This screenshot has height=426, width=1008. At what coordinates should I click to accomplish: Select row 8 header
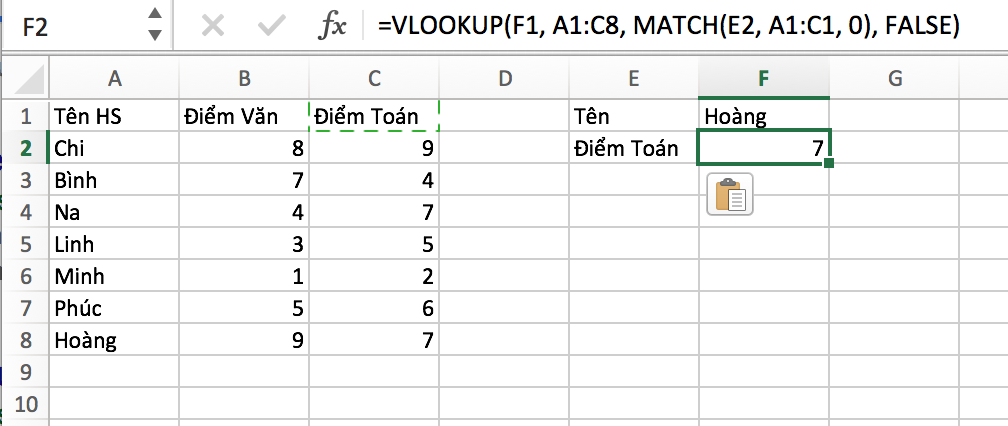tap(26, 340)
